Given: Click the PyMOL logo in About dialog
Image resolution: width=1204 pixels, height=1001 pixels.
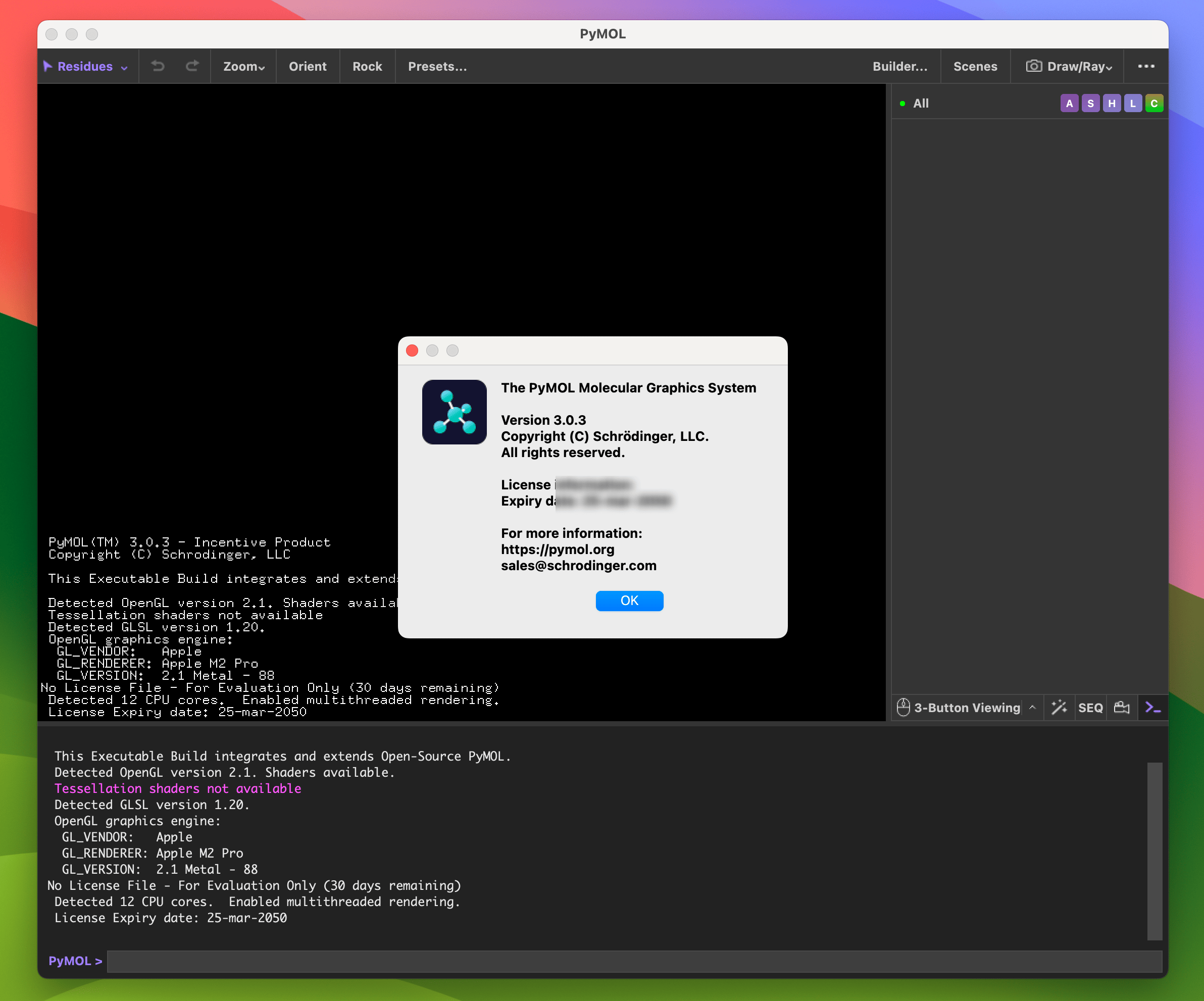Looking at the screenshot, I should click(454, 412).
